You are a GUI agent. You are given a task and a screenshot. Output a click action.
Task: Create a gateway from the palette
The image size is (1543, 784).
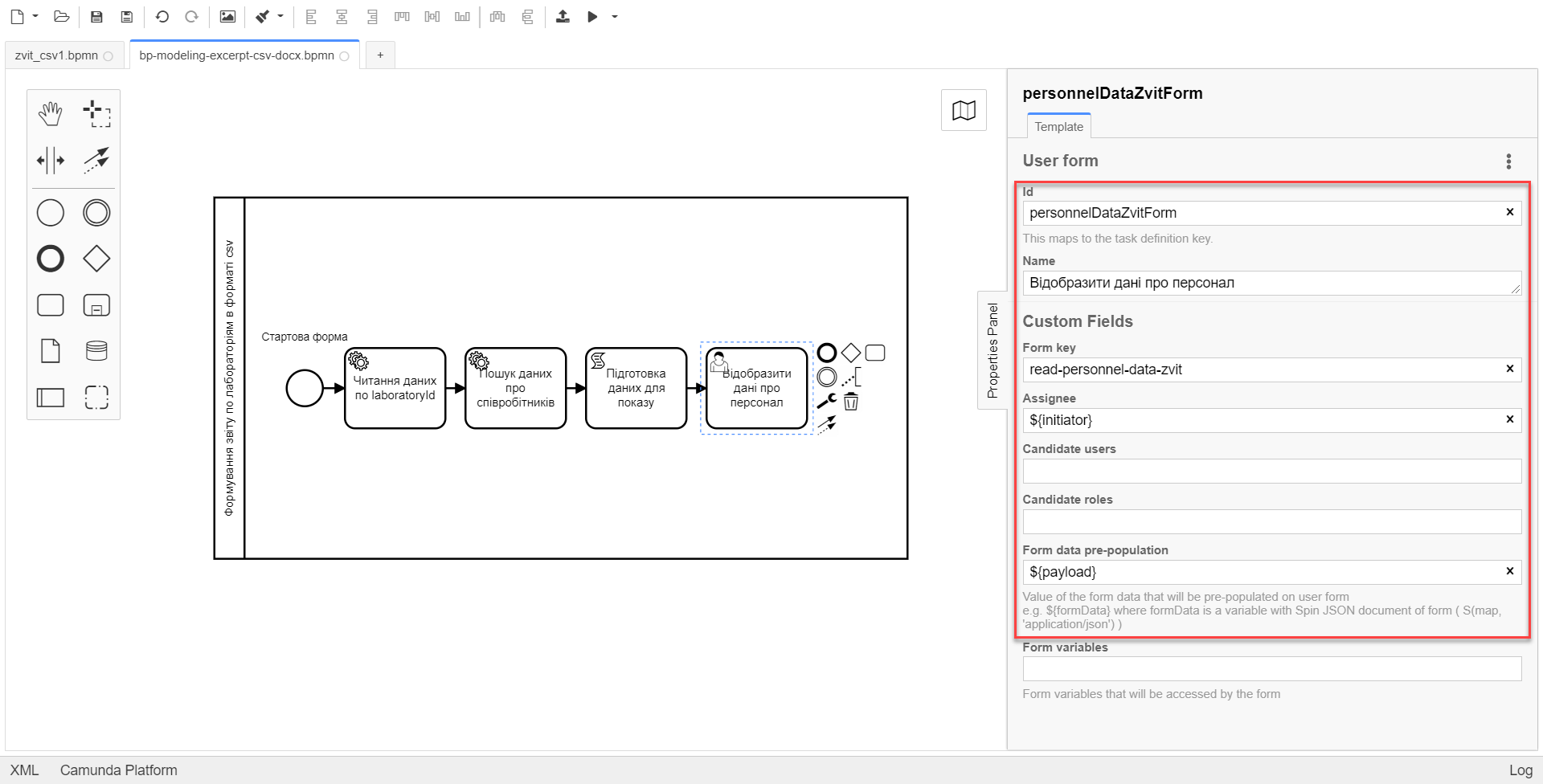(x=96, y=259)
